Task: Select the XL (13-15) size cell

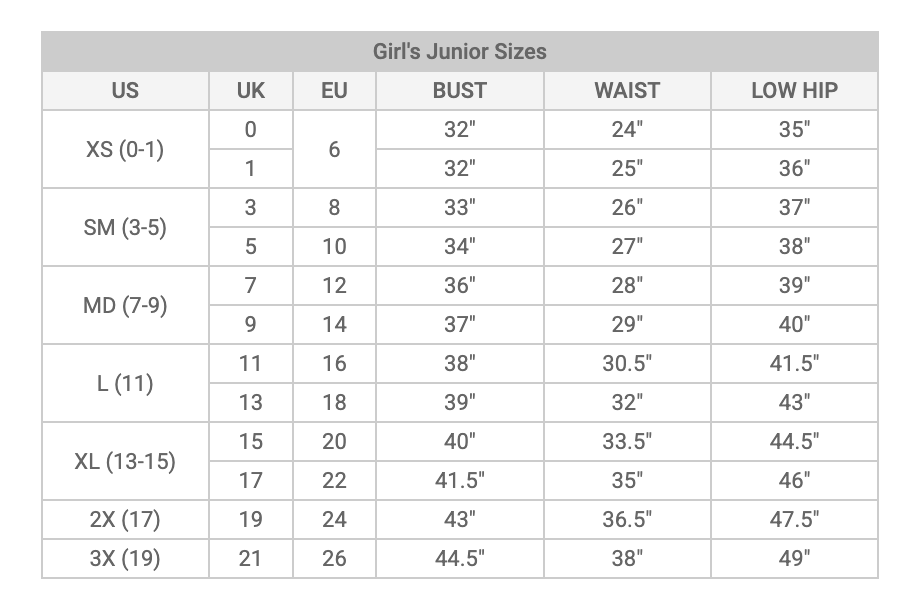Action: pos(125,462)
